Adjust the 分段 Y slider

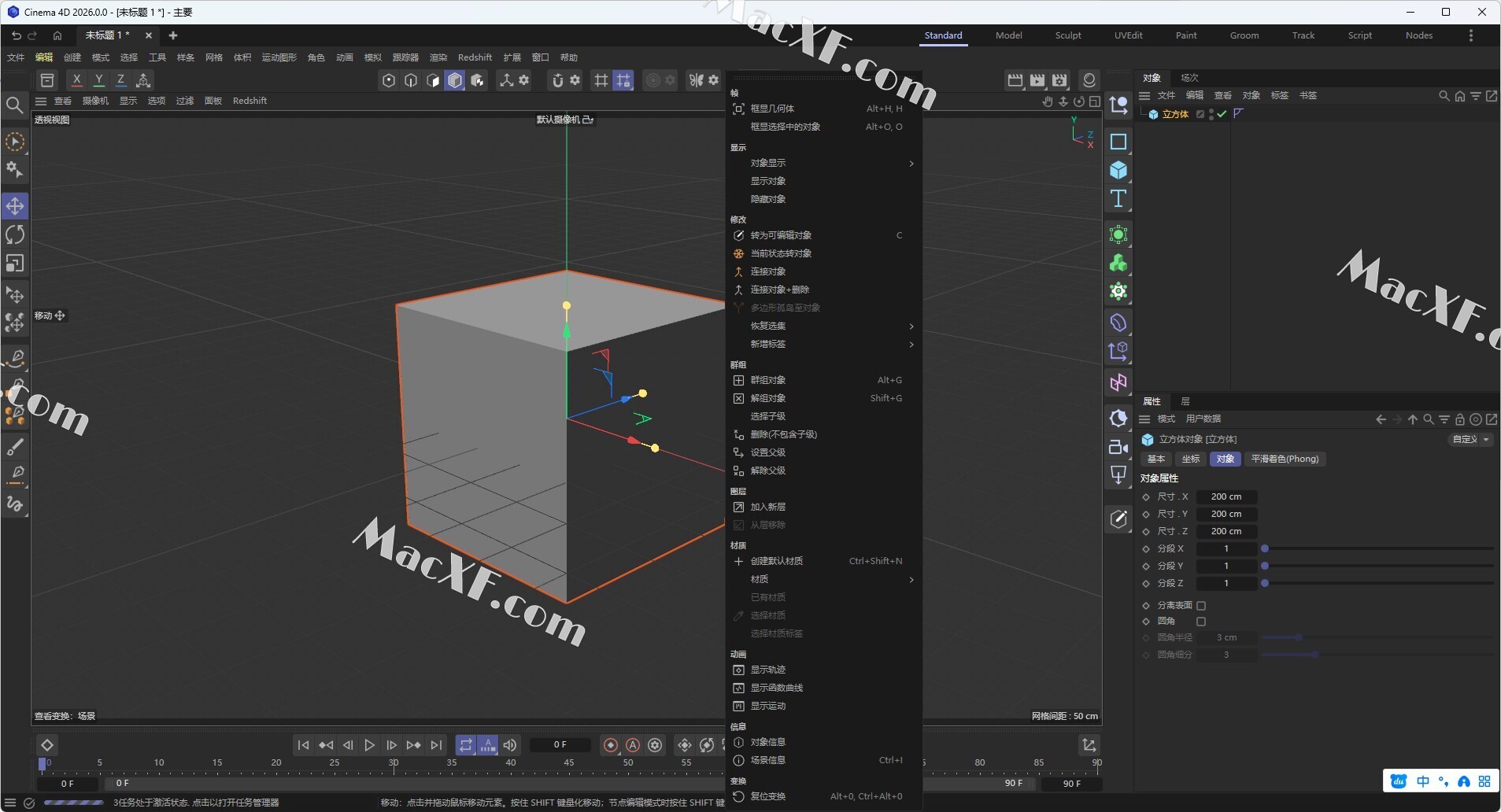click(1378, 566)
